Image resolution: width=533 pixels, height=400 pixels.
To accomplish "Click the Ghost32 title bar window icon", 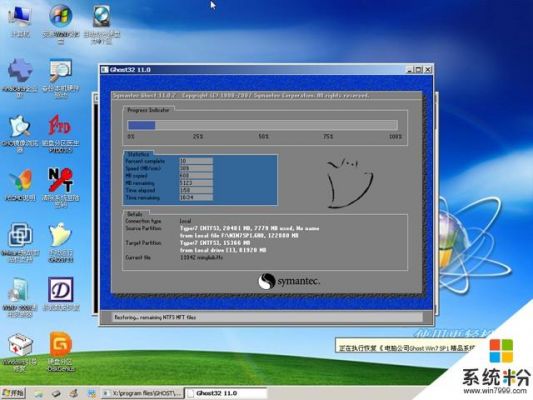I will click(104, 70).
